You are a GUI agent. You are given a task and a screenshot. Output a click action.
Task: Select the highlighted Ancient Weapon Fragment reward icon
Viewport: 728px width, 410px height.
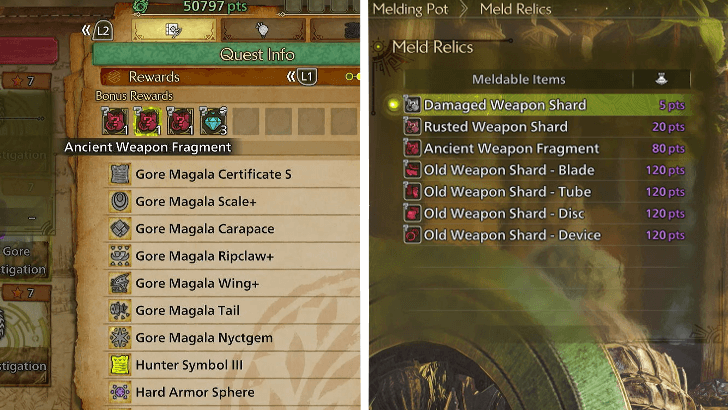click(x=148, y=121)
